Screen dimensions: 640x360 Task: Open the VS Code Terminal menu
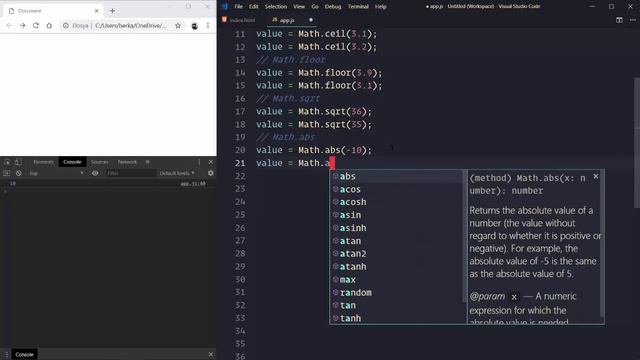point(358,7)
